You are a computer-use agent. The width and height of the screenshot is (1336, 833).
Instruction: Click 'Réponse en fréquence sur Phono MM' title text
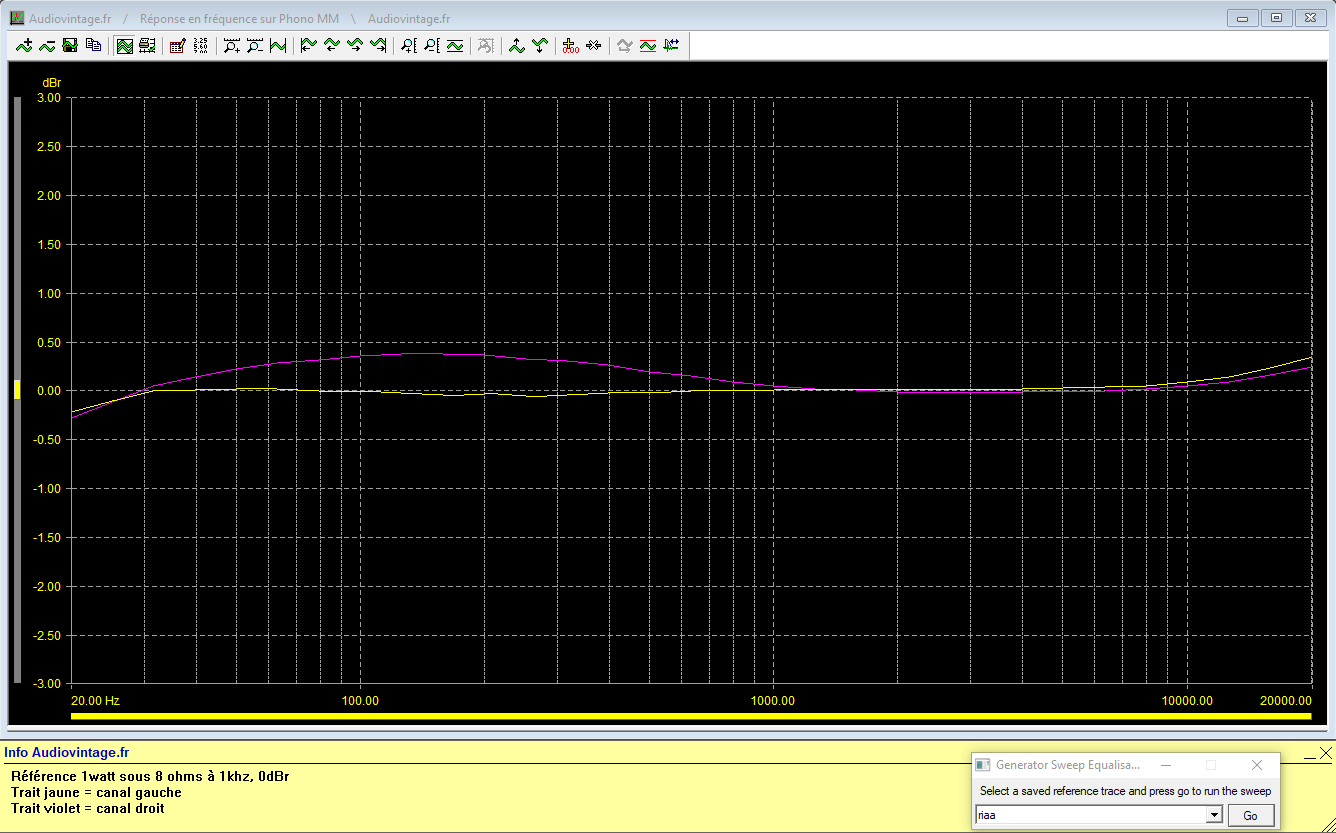[239, 19]
